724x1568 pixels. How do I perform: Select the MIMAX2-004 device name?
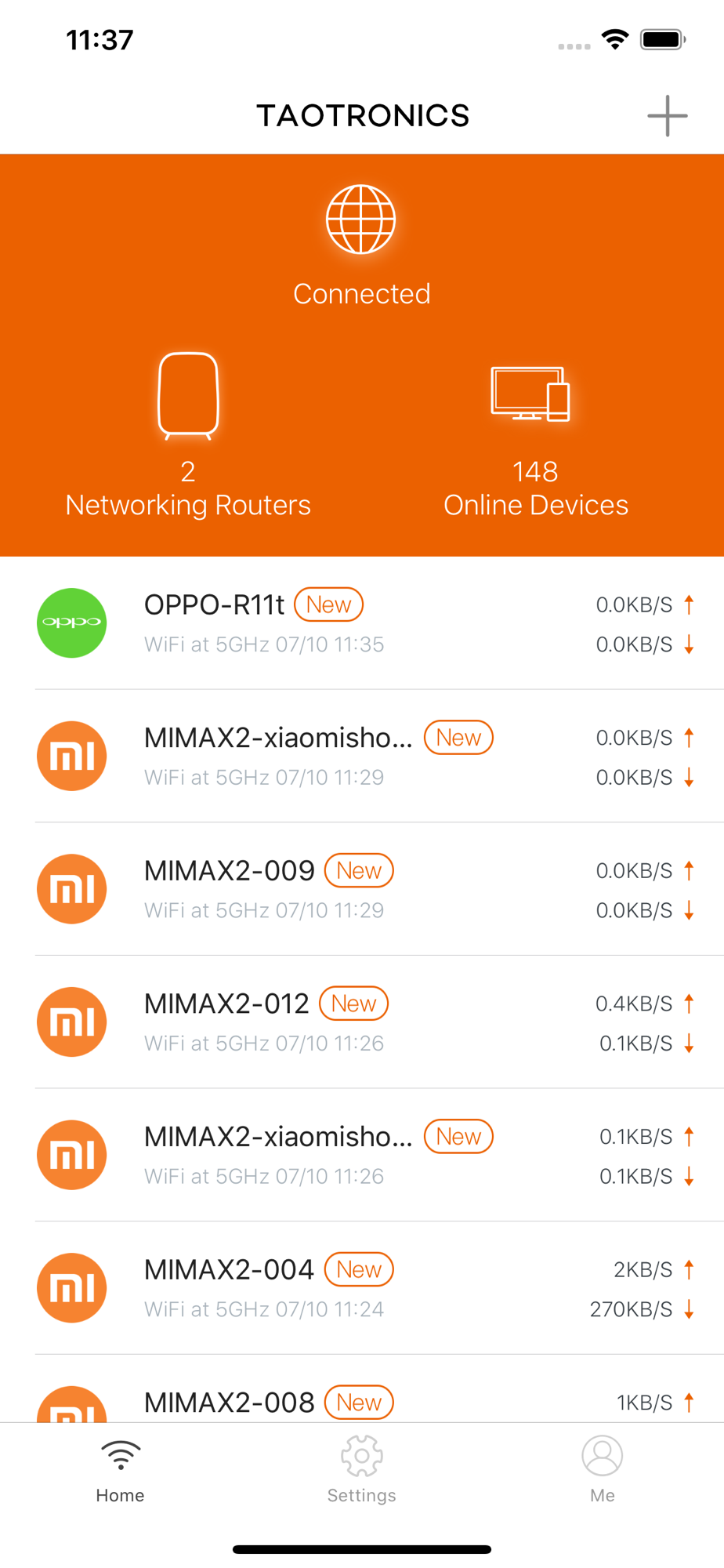[x=229, y=1269]
